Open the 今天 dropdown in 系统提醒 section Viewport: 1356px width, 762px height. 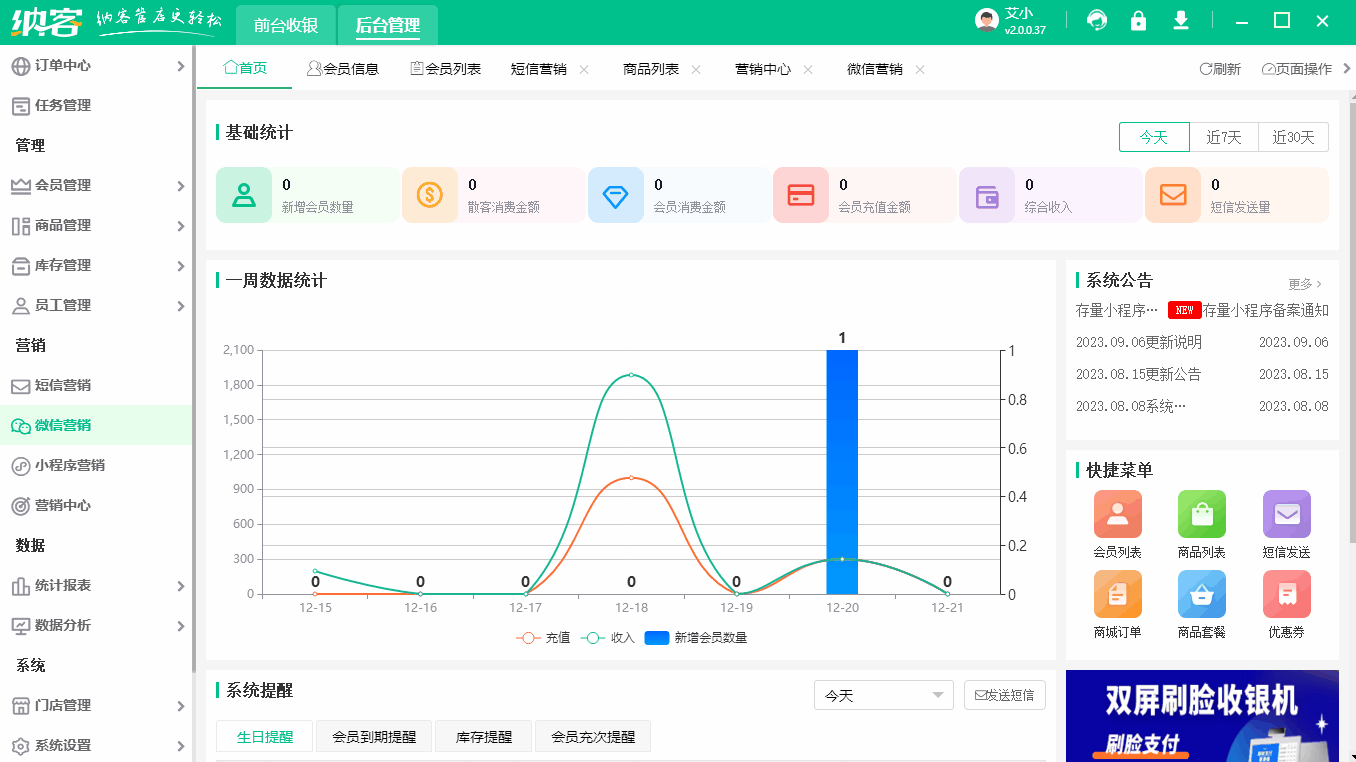[x=883, y=694]
